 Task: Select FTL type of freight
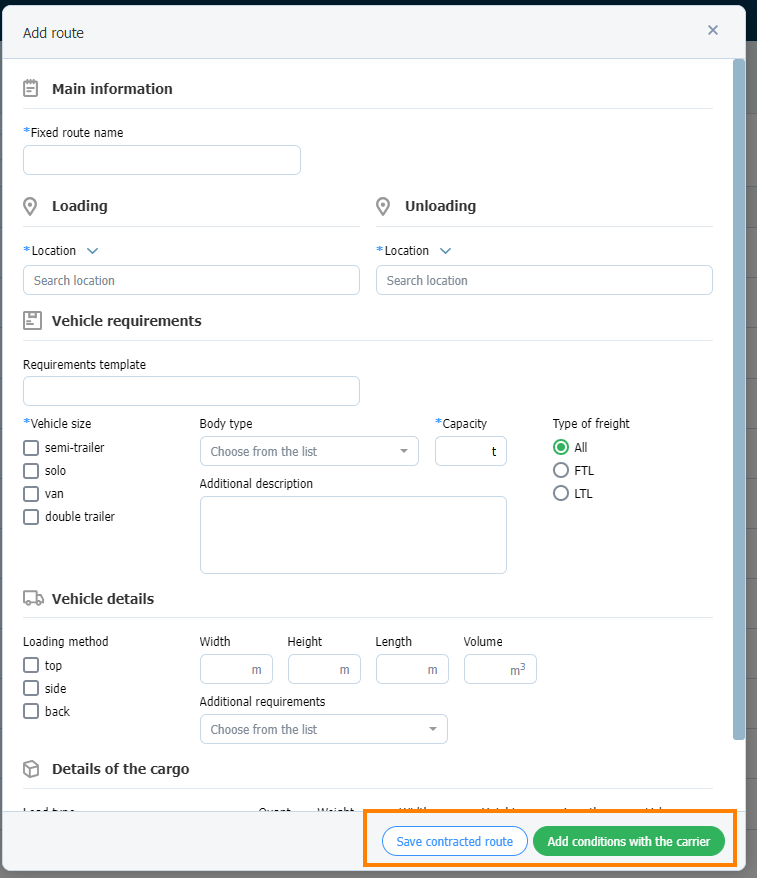(x=560, y=470)
